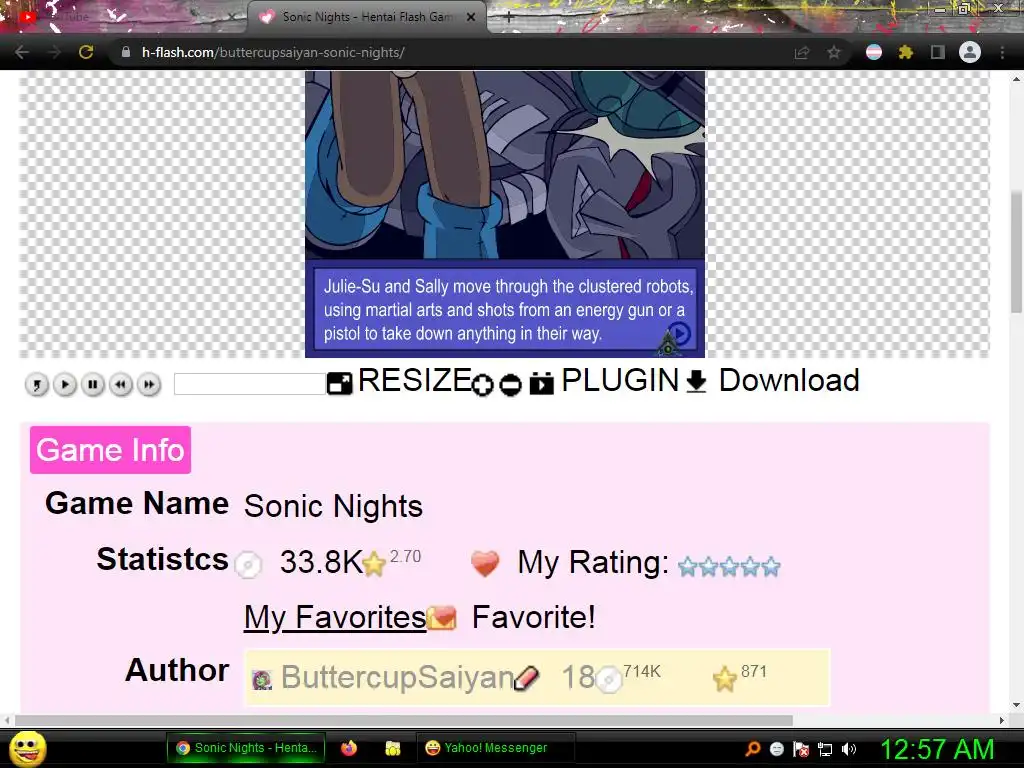Reload the page with the refresh icon
The height and width of the screenshot is (768, 1024).
click(x=86, y=52)
